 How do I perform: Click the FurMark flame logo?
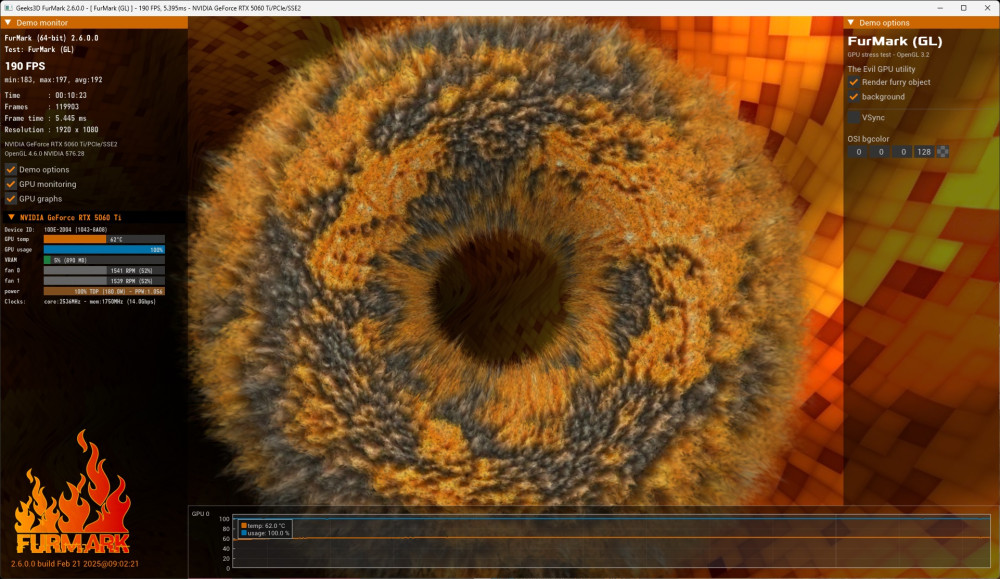(x=73, y=492)
